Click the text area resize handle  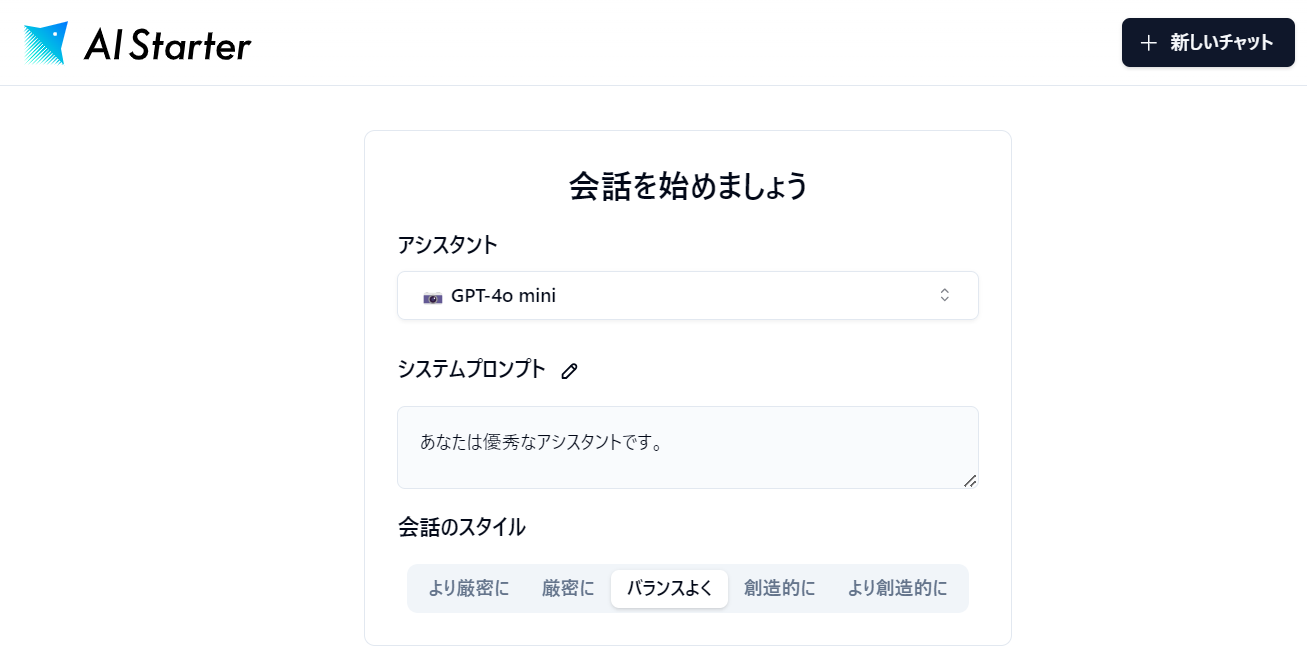pyautogui.click(x=969, y=480)
